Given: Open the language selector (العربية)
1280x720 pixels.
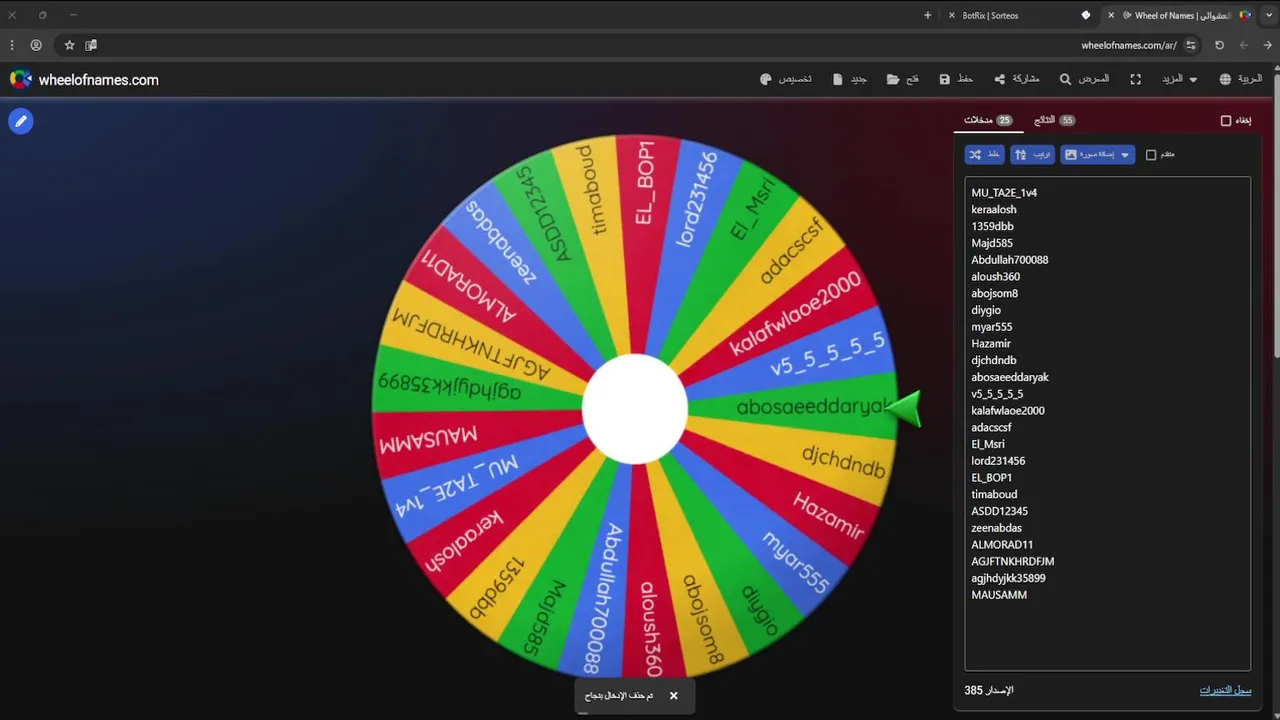Looking at the screenshot, I should click(x=1241, y=79).
